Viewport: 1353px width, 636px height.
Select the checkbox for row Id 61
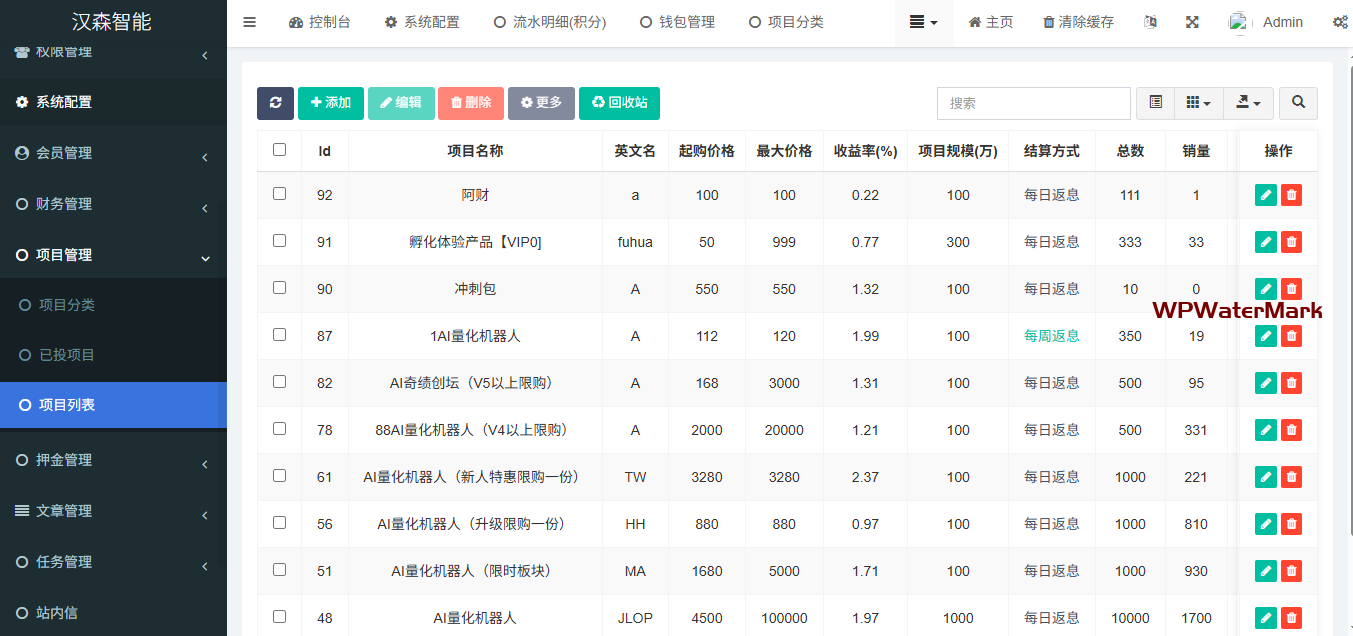pyautogui.click(x=279, y=476)
